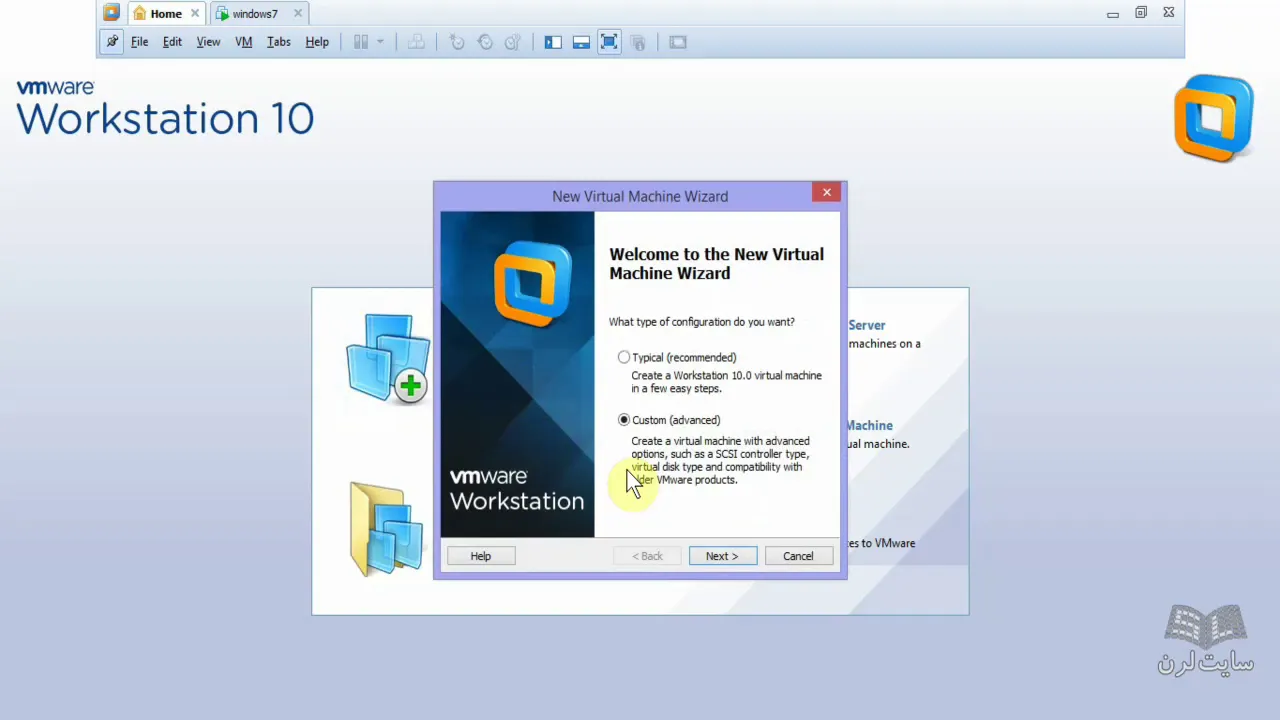Click 'What type of configuration do you want?' text
Image resolution: width=1280 pixels, height=720 pixels.
pos(702,322)
